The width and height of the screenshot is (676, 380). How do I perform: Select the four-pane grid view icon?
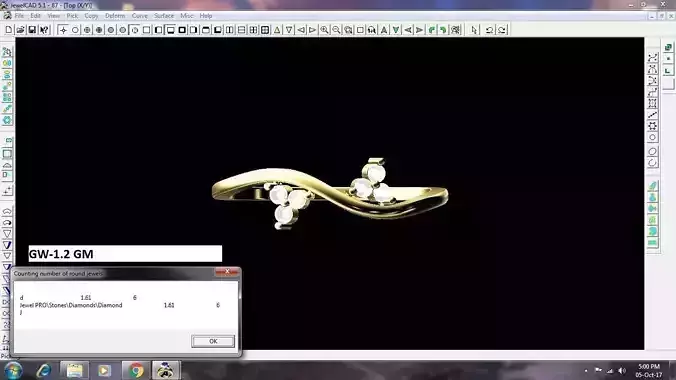pyautogui.click(x=265, y=30)
